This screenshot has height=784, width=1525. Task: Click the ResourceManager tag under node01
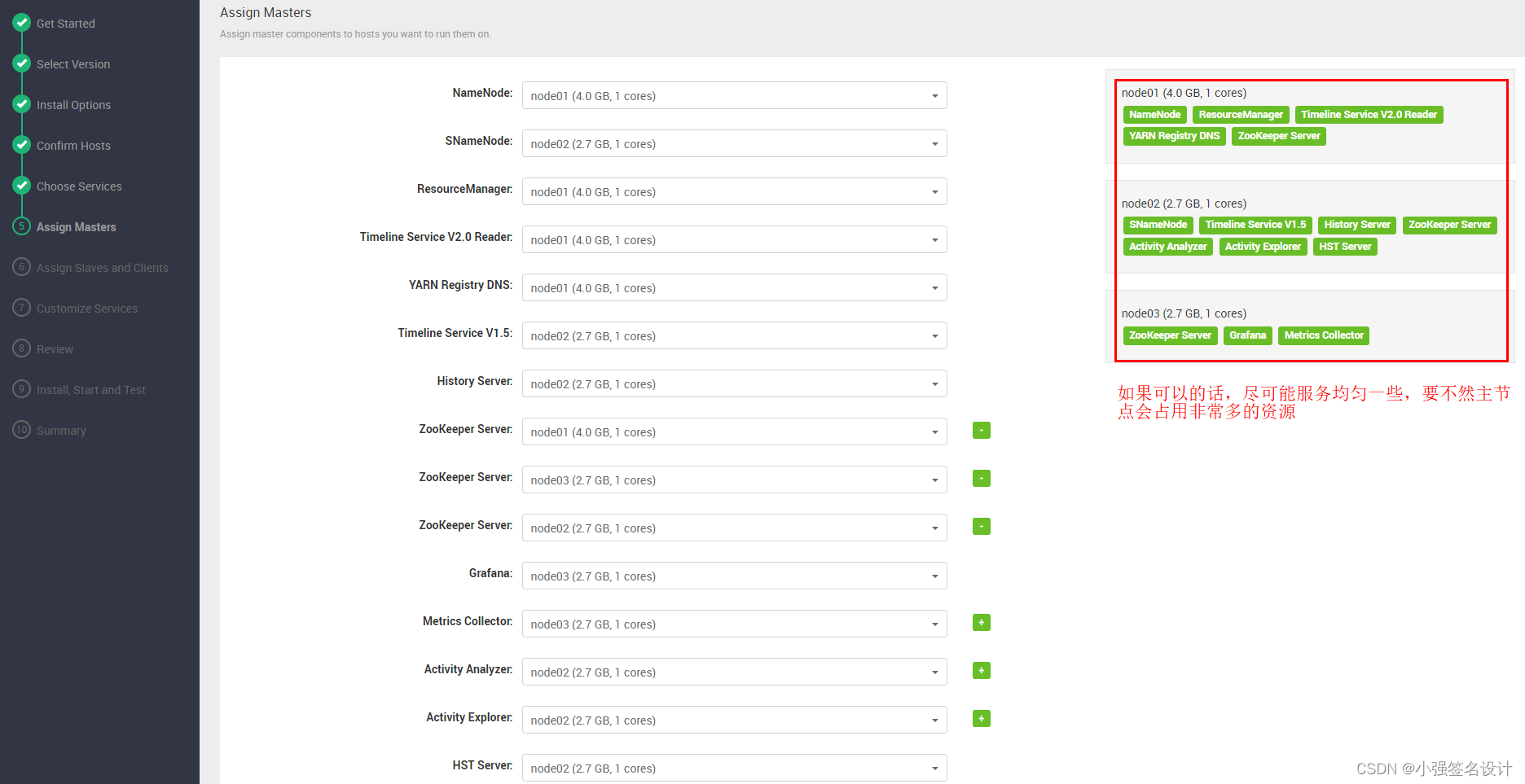point(1241,115)
